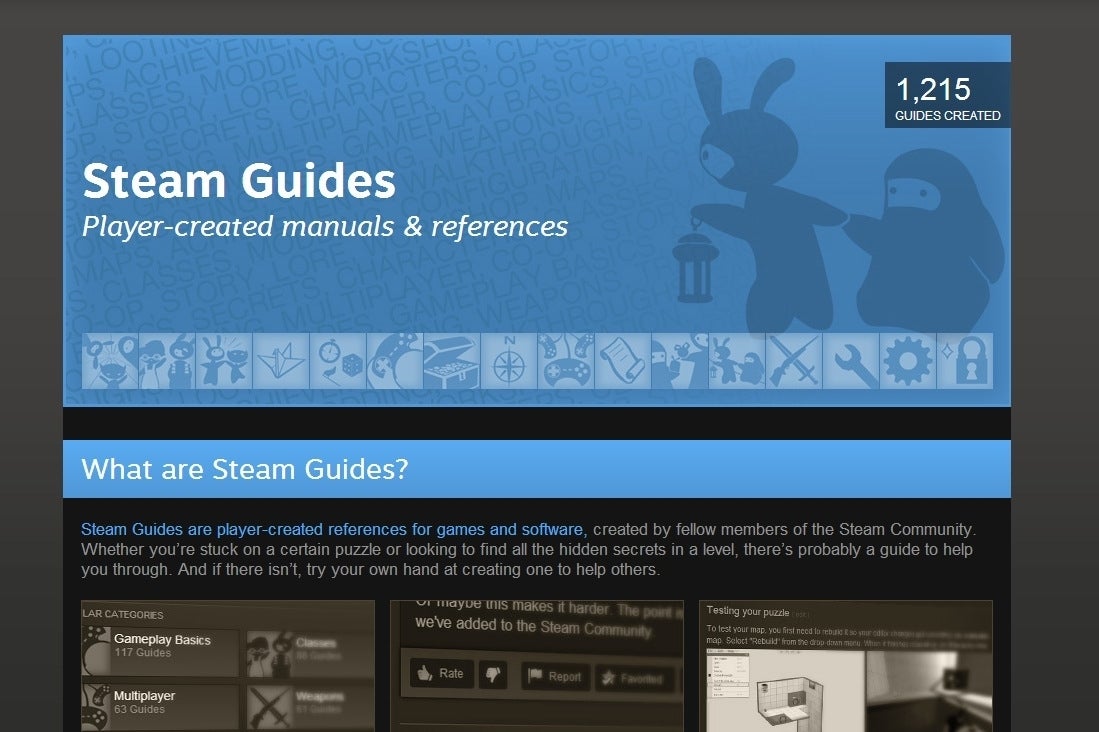Choose the crossed sword and rifle weapons icon

tap(793, 360)
